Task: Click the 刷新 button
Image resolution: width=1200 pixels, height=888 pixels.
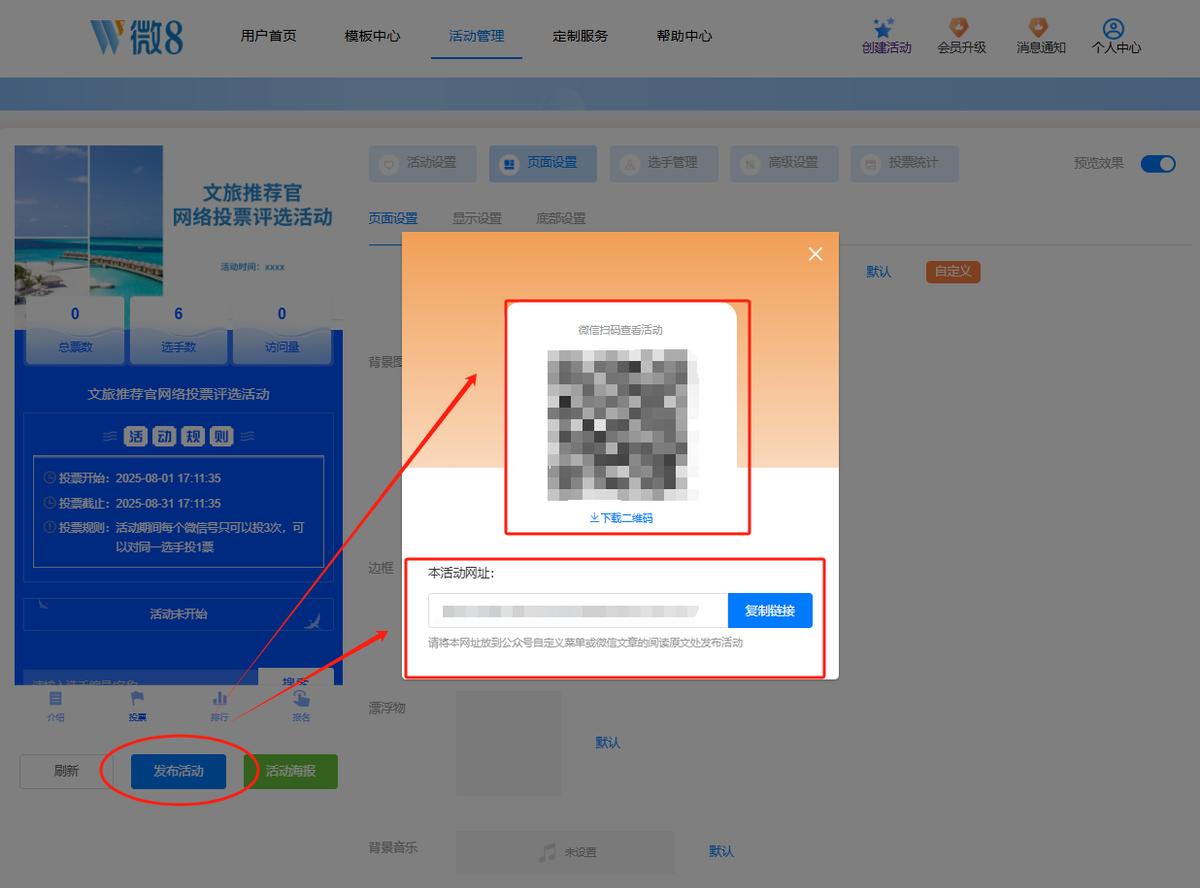Action: click(x=67, y=771)
